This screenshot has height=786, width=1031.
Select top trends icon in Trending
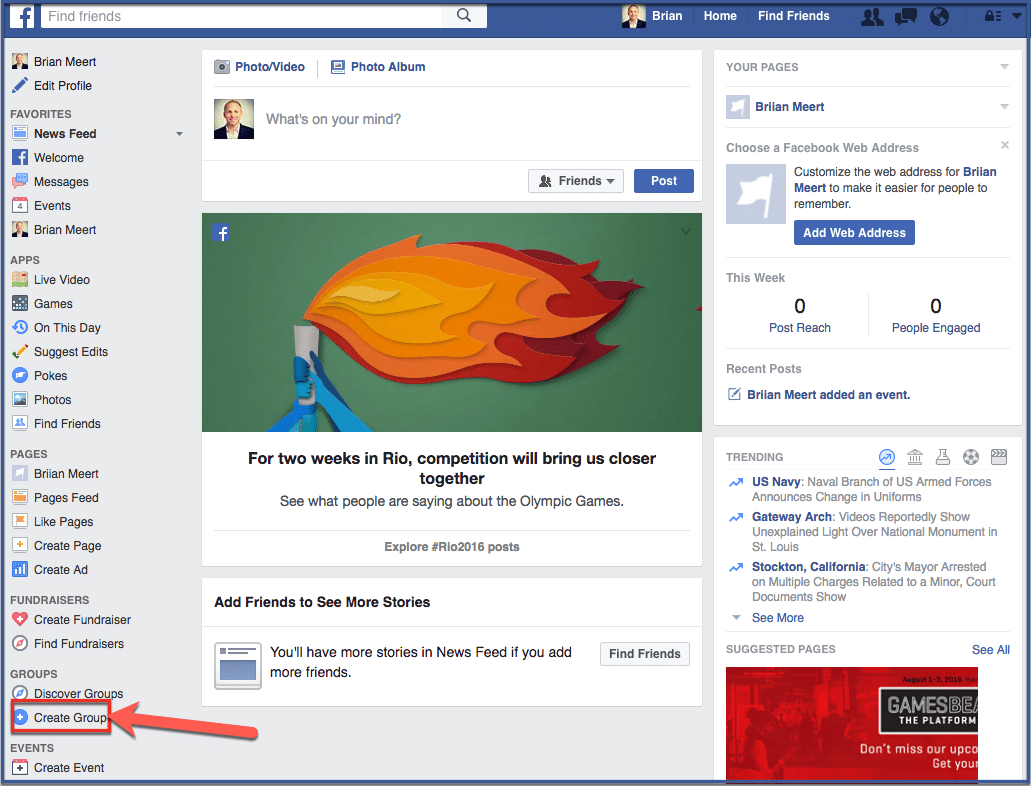tap(887, 456)
